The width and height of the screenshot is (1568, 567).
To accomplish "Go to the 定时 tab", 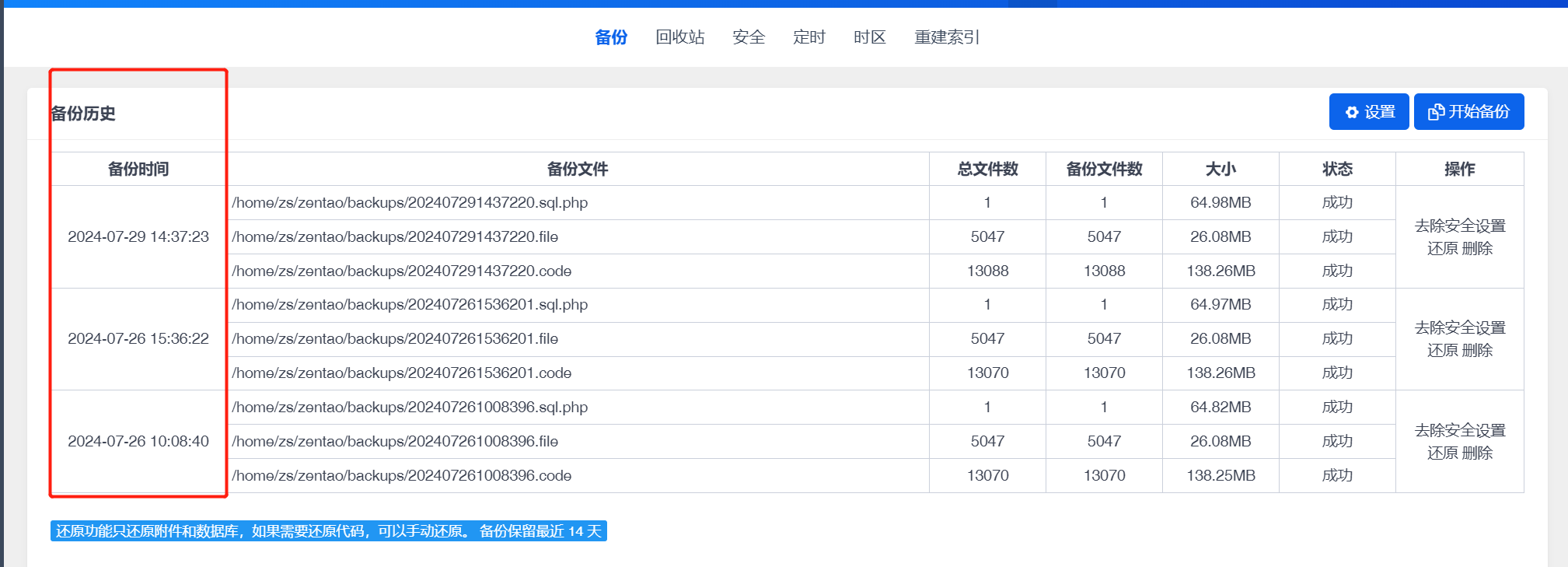I will (x=808, y=37).
